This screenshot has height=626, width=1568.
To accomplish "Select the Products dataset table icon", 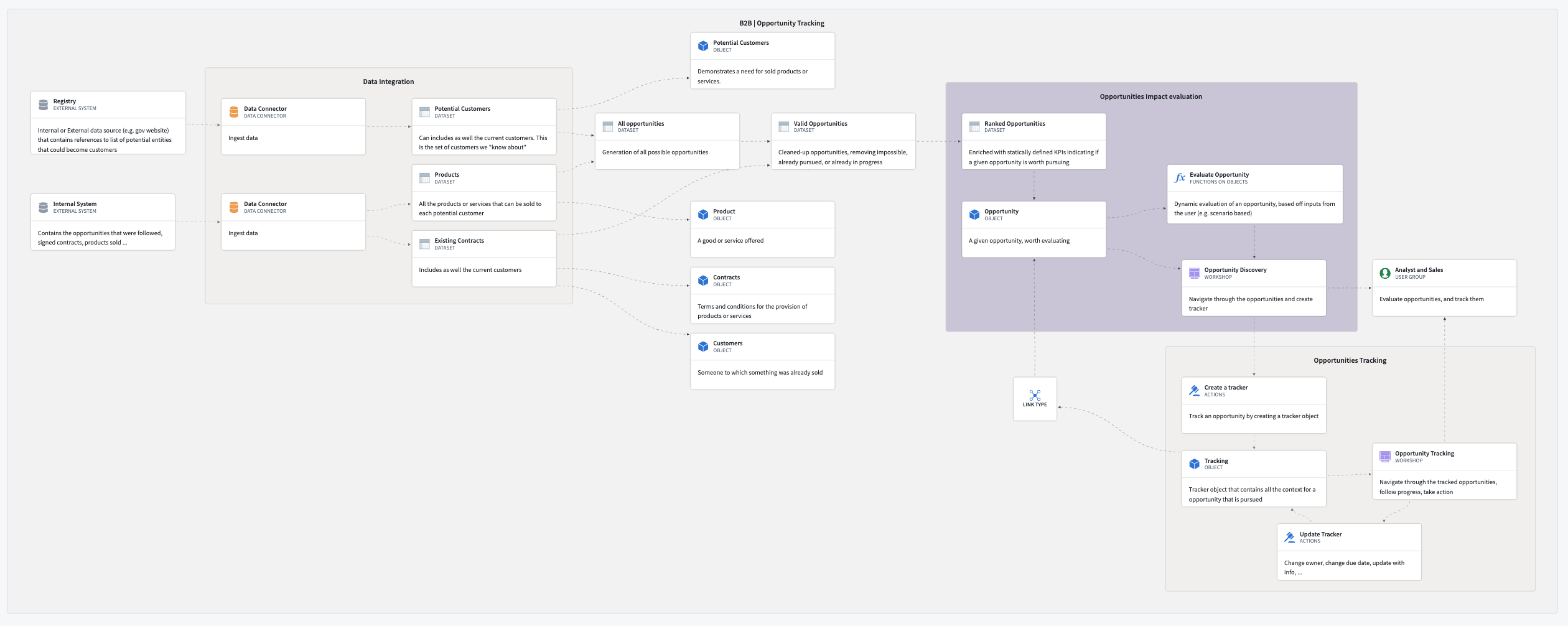I will click(x=424, y=178).
